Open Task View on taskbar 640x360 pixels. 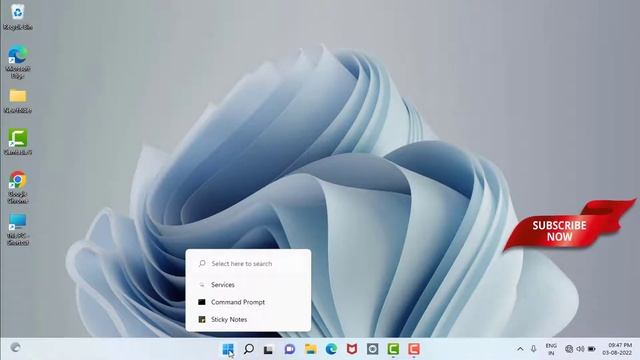tap(268, 349)
